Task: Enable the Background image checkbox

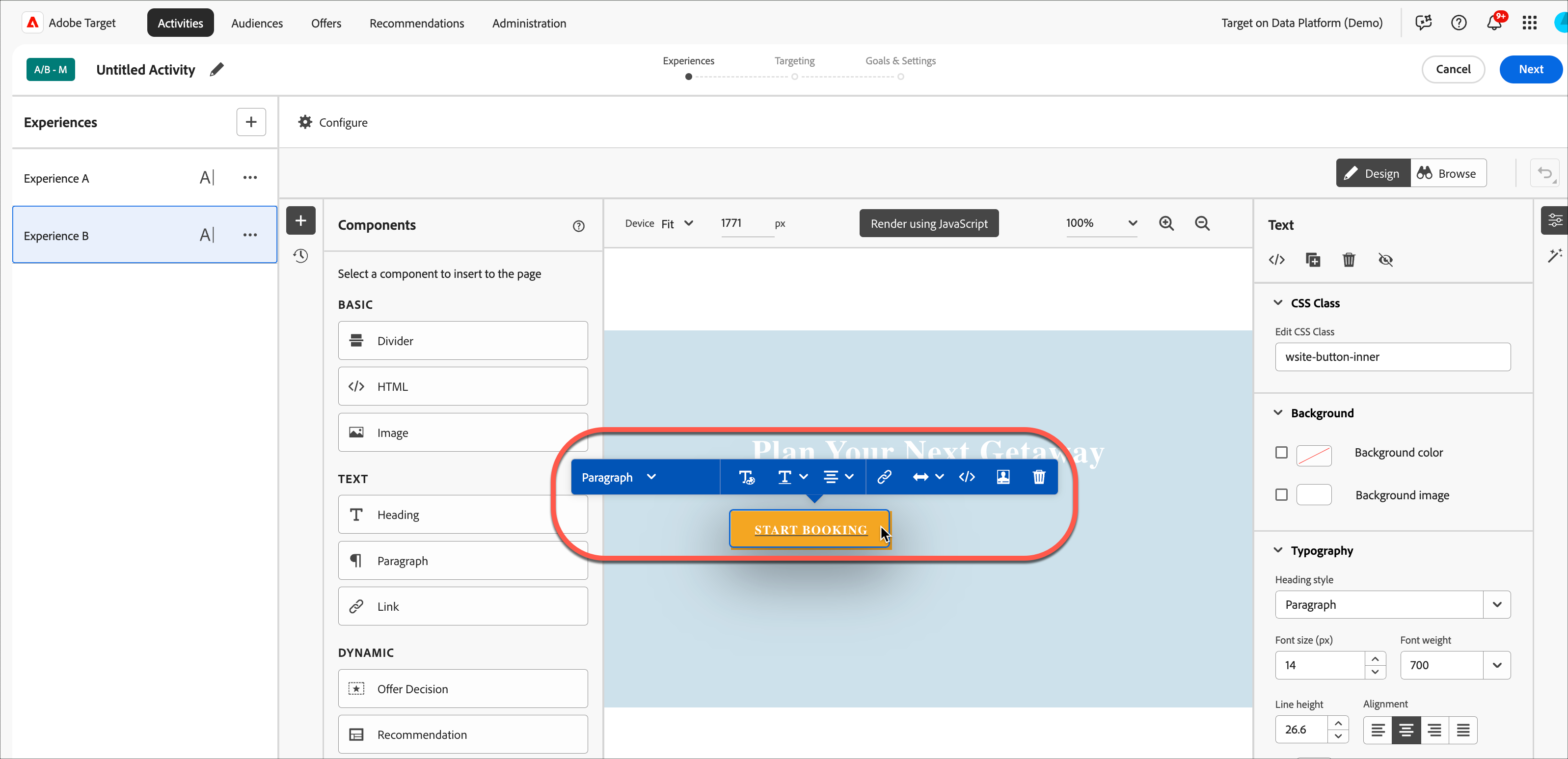Action: pyautogui.click(x=1281, y=495)
